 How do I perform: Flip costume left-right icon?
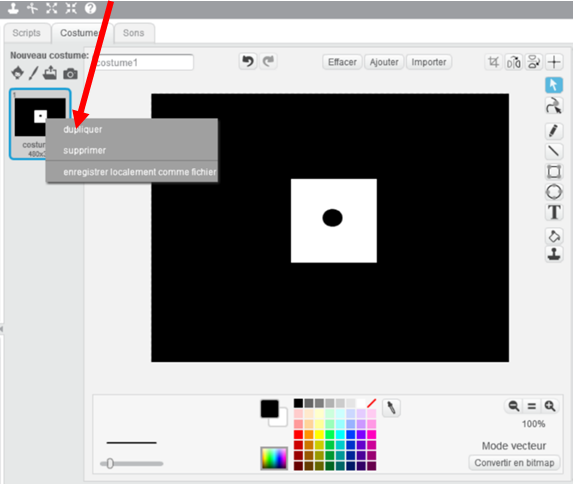point(513,62)
